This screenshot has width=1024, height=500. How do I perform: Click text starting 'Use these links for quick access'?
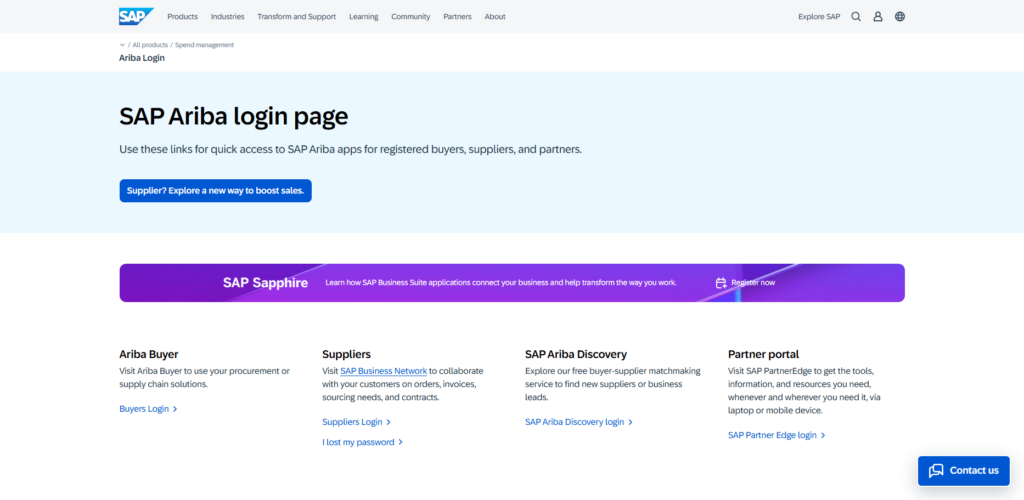pyautogui.click(x=350, y=149)
